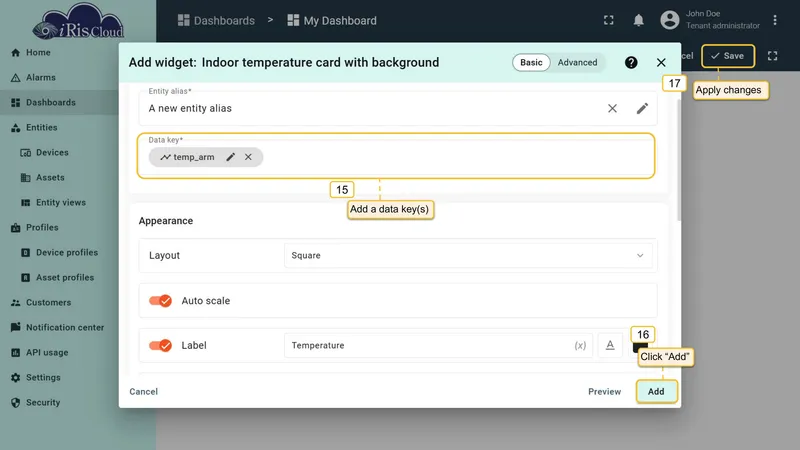Open the Layout dropdown set to Square

click(468, 255)
